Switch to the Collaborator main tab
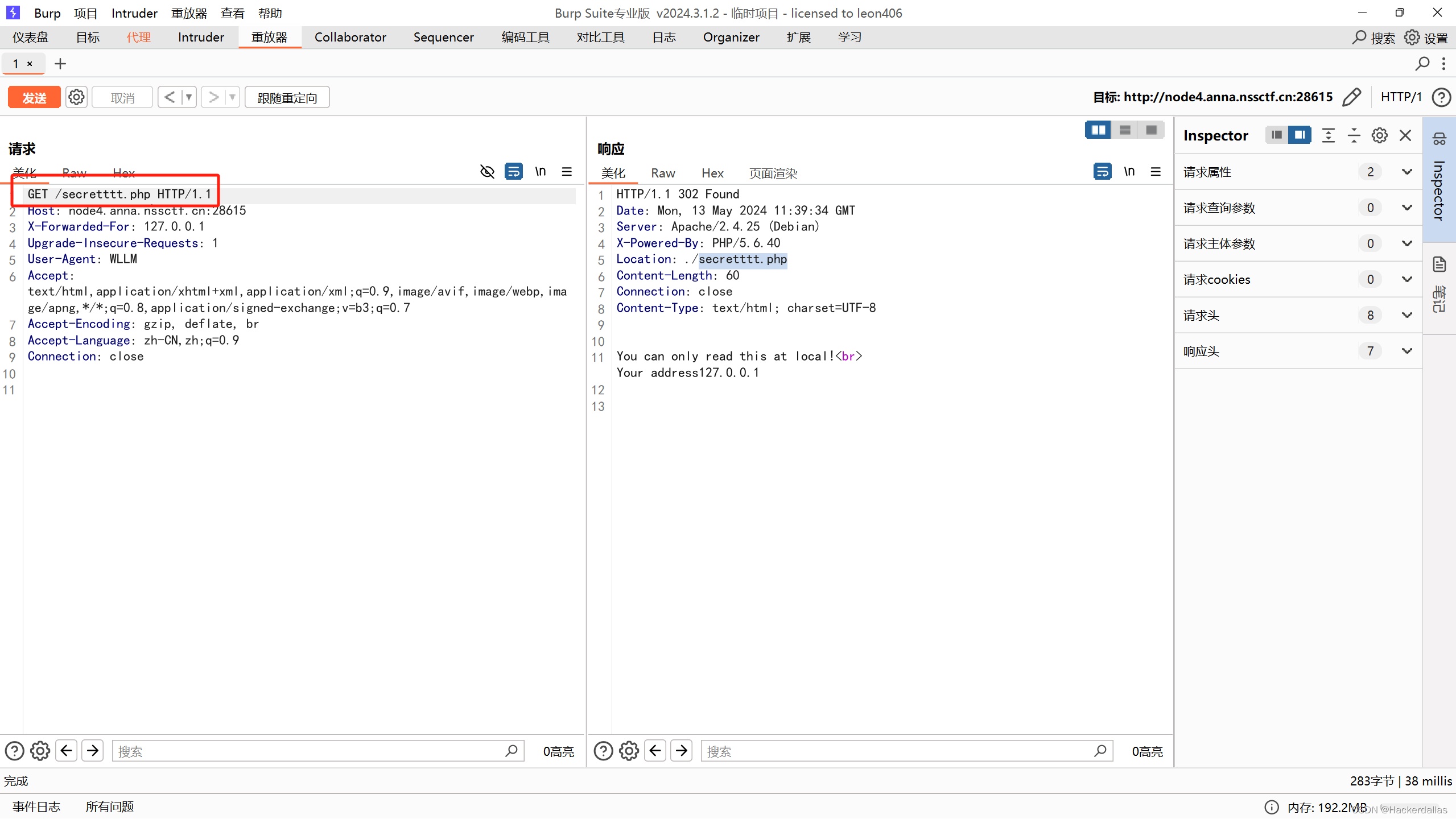This screenshot has width=1456, height=819. click(x=350, y=38)
